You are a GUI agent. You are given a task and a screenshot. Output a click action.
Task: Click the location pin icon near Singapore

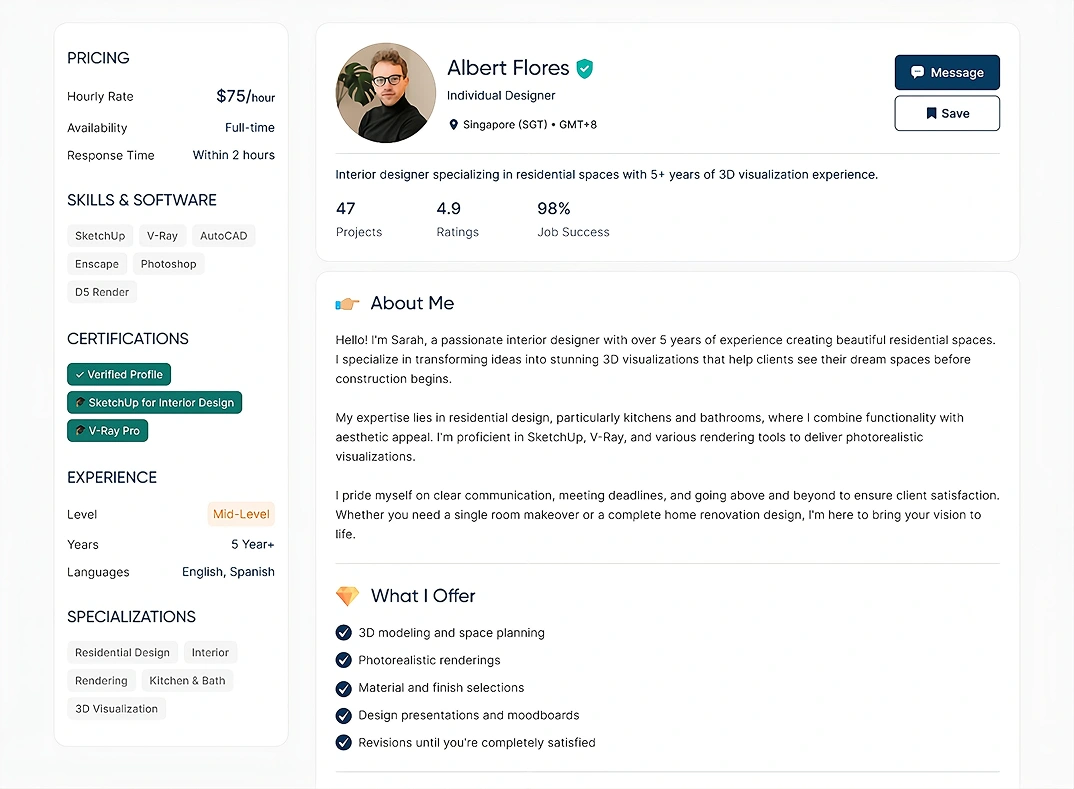454,125
